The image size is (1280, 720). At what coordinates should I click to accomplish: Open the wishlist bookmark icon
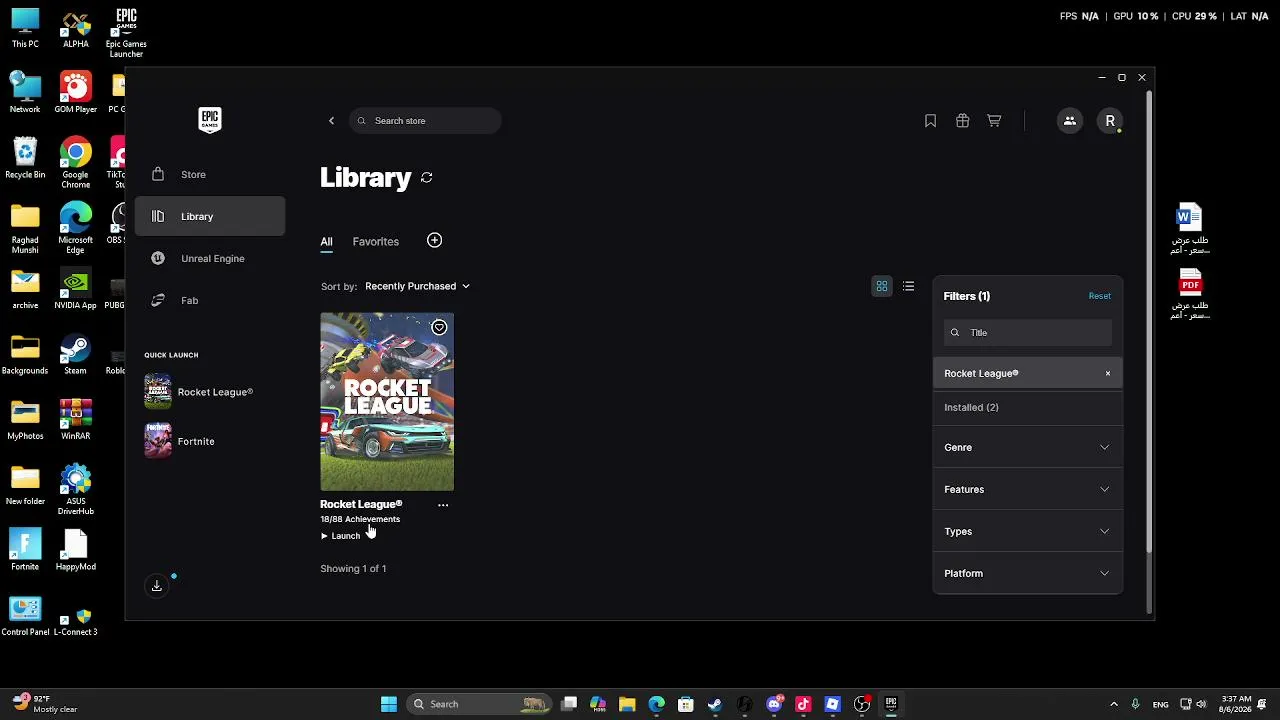click(930, 121)
